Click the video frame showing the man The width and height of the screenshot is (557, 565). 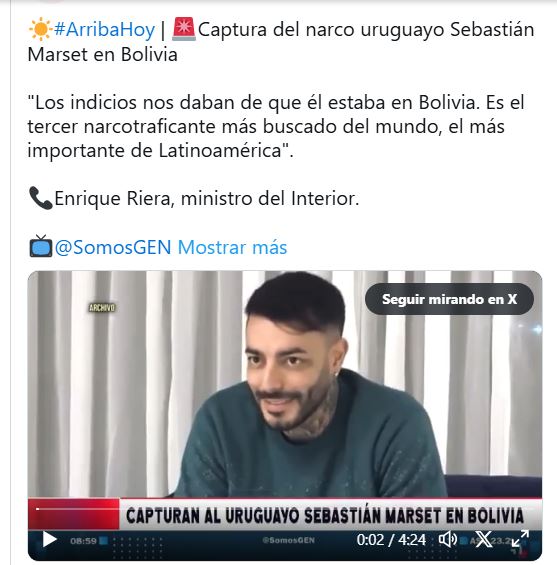pyautogui.click(x=285, y=384)
